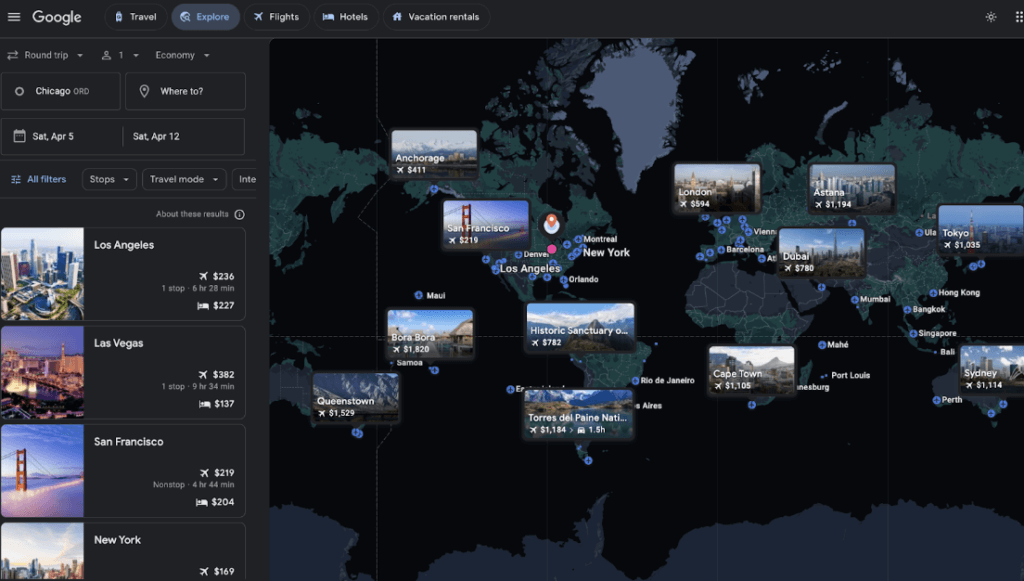Click the All filters sliders icon
This screenshot has width=1024, height=581.
[16, 179]
